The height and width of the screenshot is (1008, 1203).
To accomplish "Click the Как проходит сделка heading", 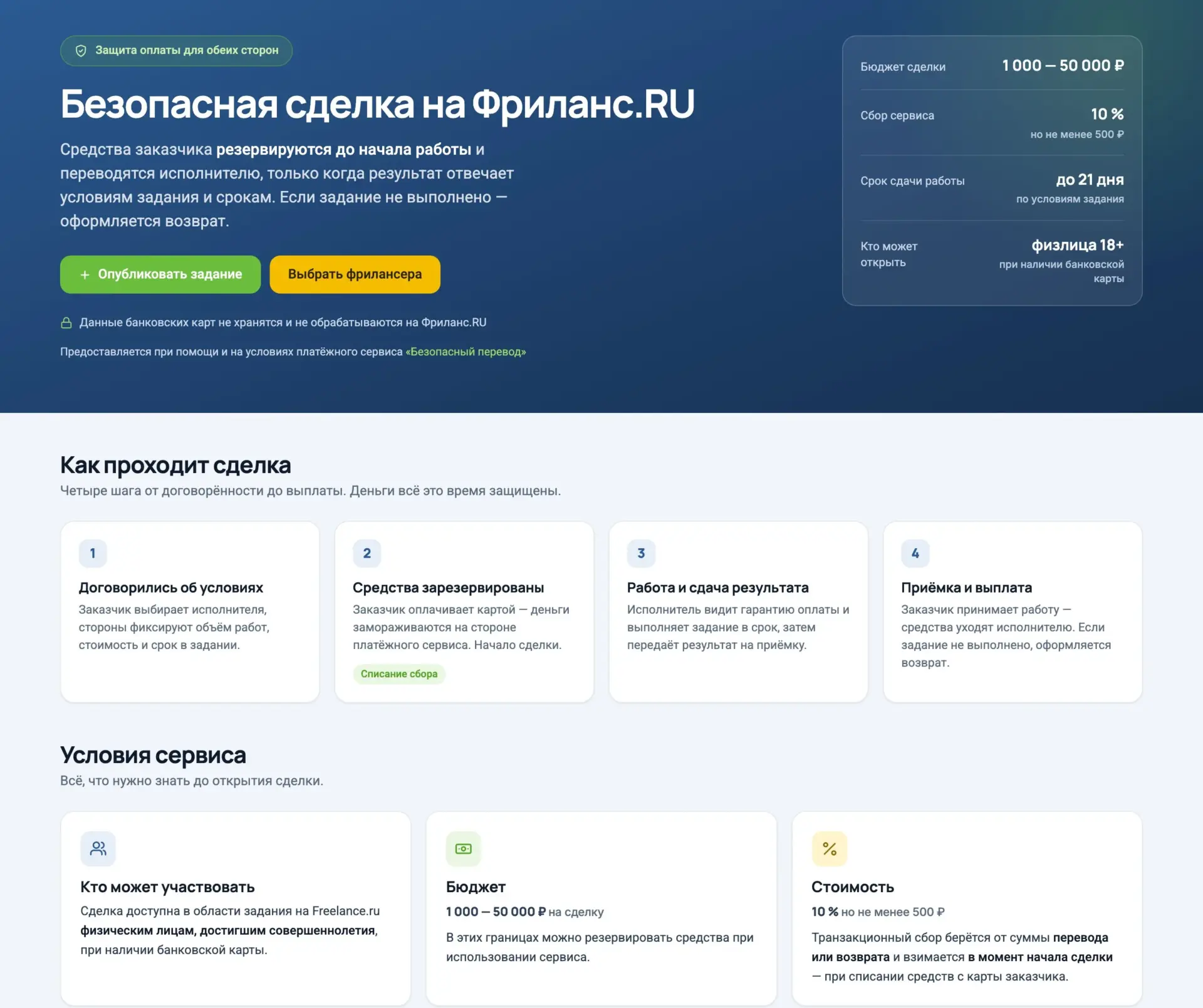I will coord(175,465).
